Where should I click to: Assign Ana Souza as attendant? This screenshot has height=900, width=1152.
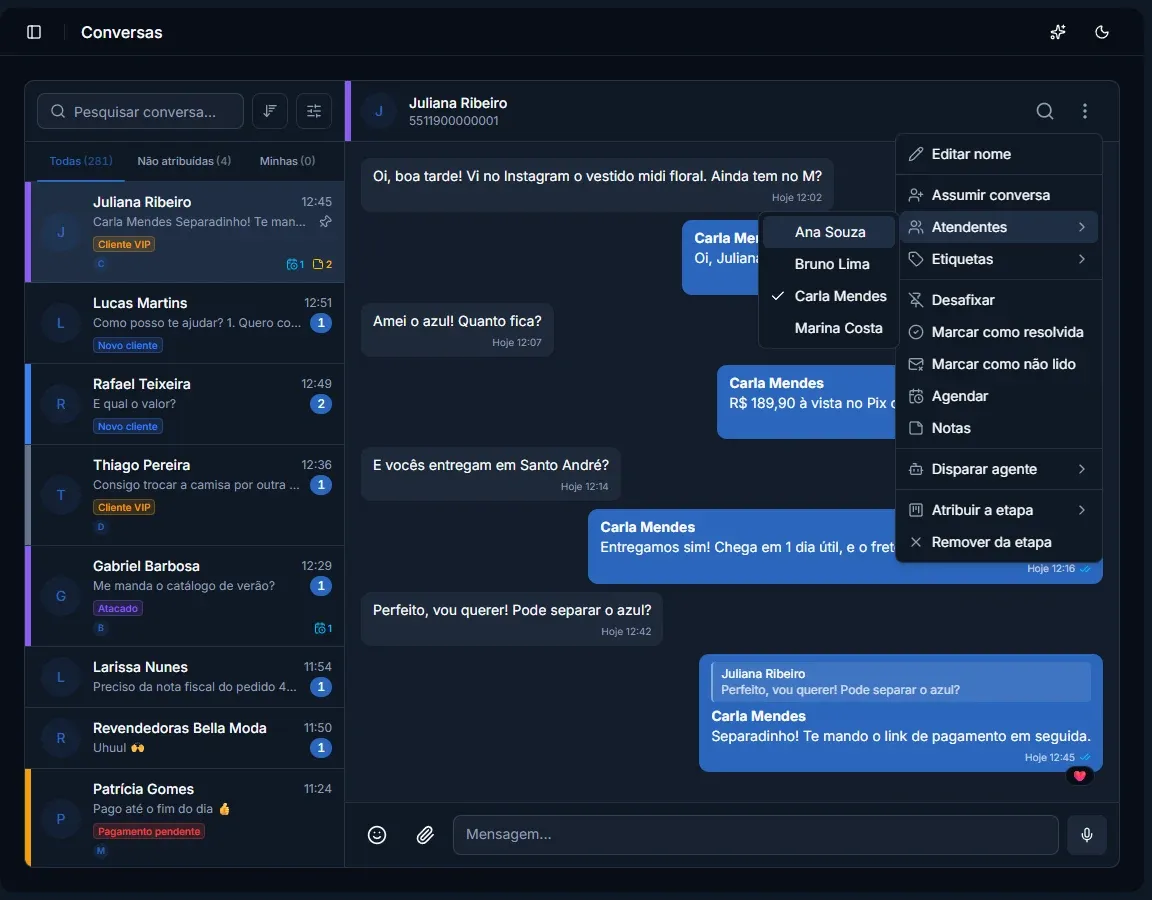(x=829, y=232)
